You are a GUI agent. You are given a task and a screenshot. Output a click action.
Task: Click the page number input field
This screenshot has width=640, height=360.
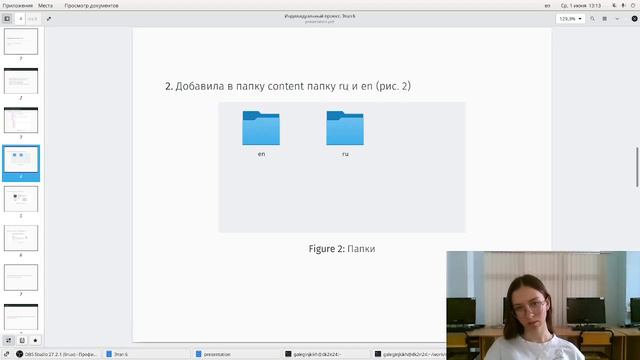click(20, 19)
